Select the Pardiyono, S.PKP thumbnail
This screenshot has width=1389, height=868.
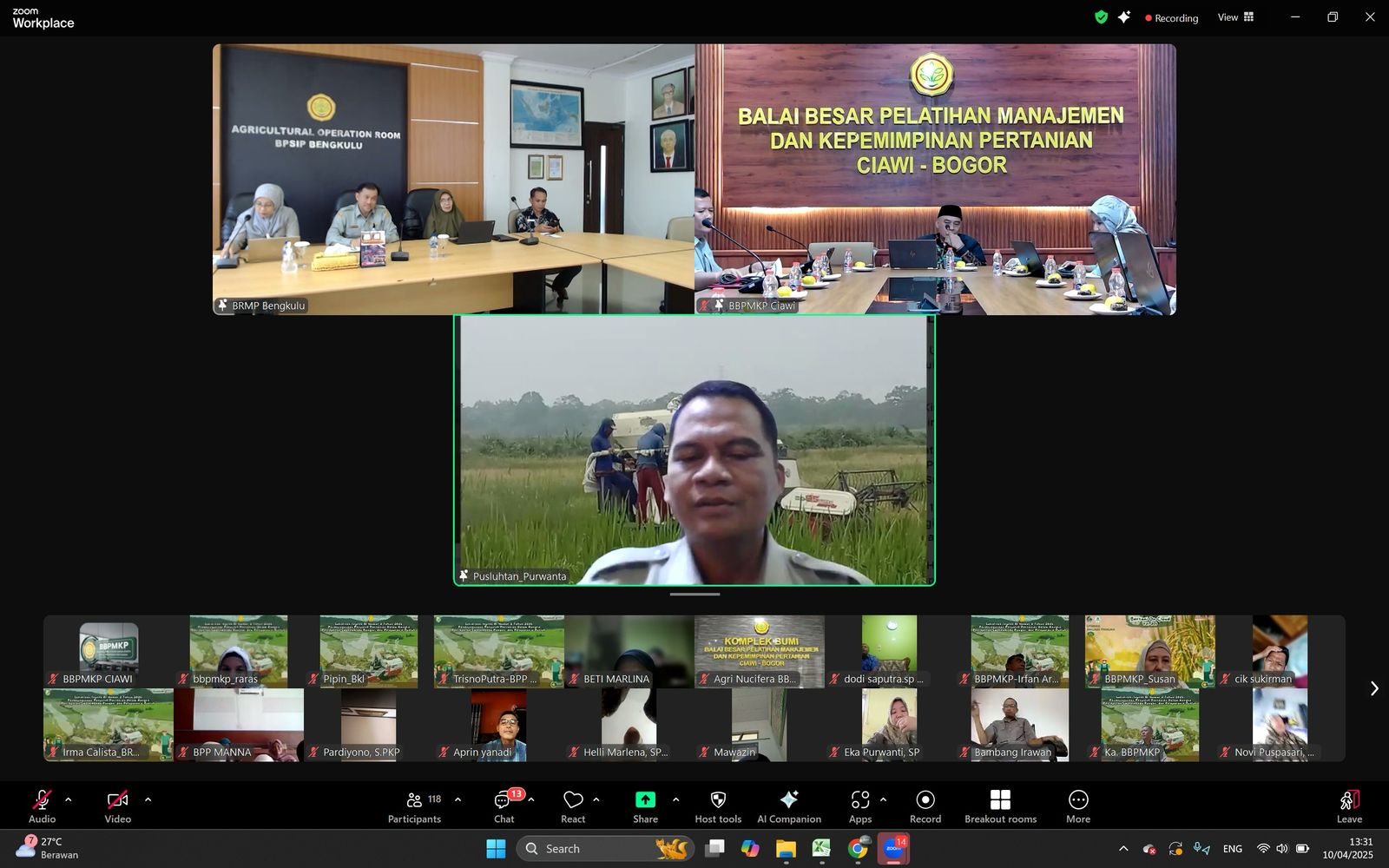point(369,725)
